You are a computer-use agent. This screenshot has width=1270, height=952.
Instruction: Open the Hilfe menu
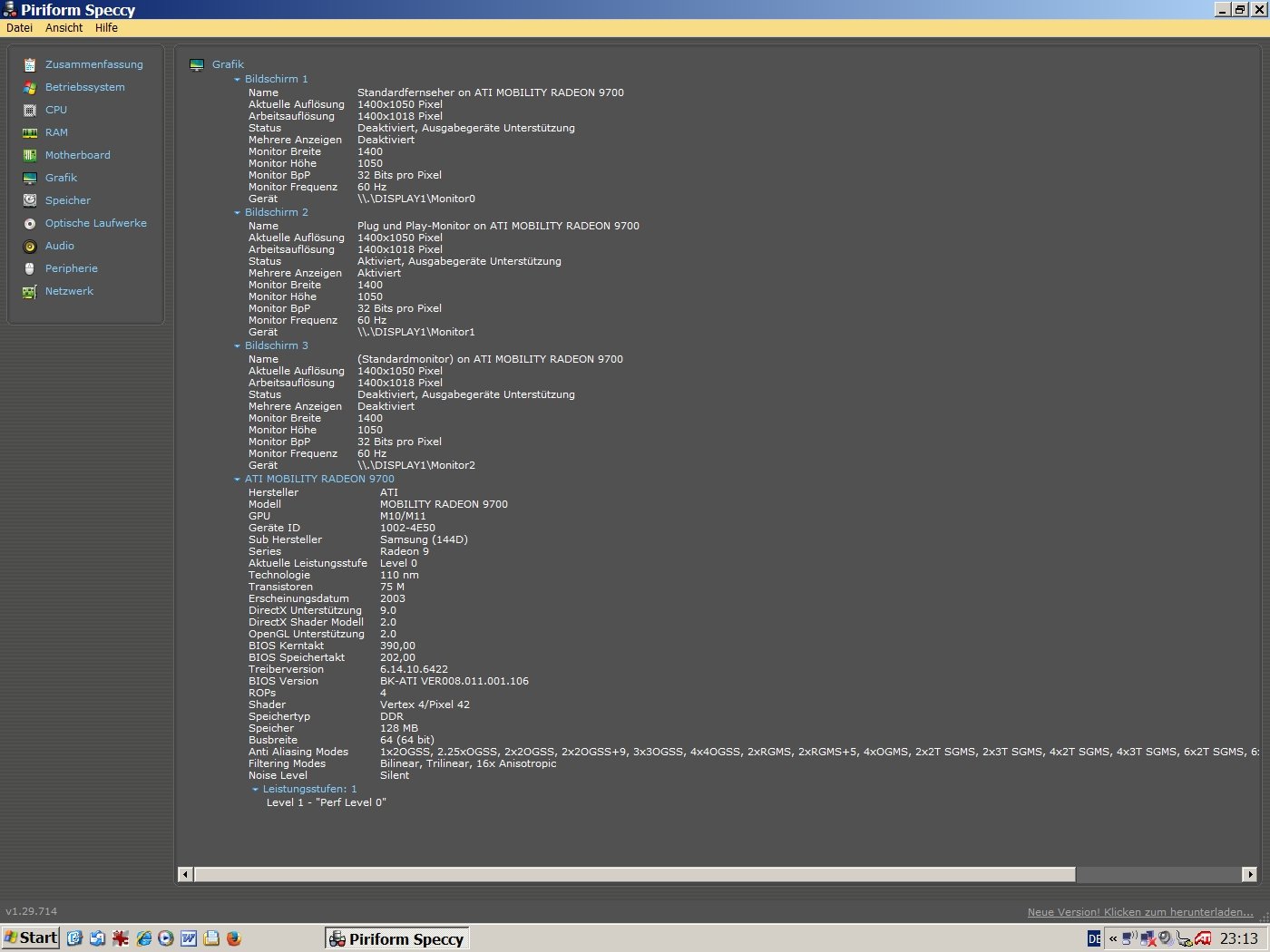106,28
